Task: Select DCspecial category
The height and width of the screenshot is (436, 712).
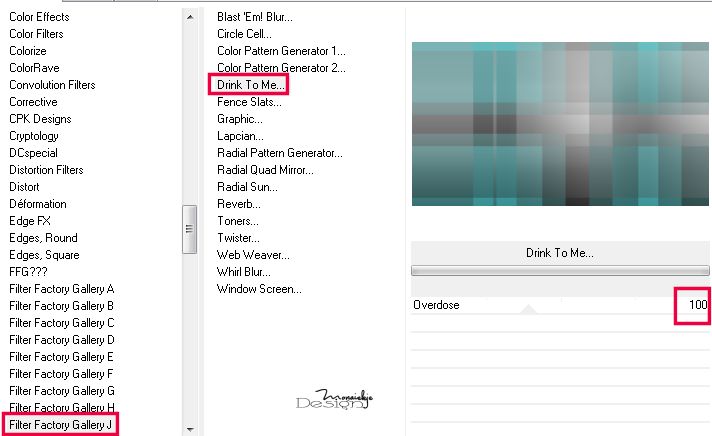Action: click(x=33, y=153)
